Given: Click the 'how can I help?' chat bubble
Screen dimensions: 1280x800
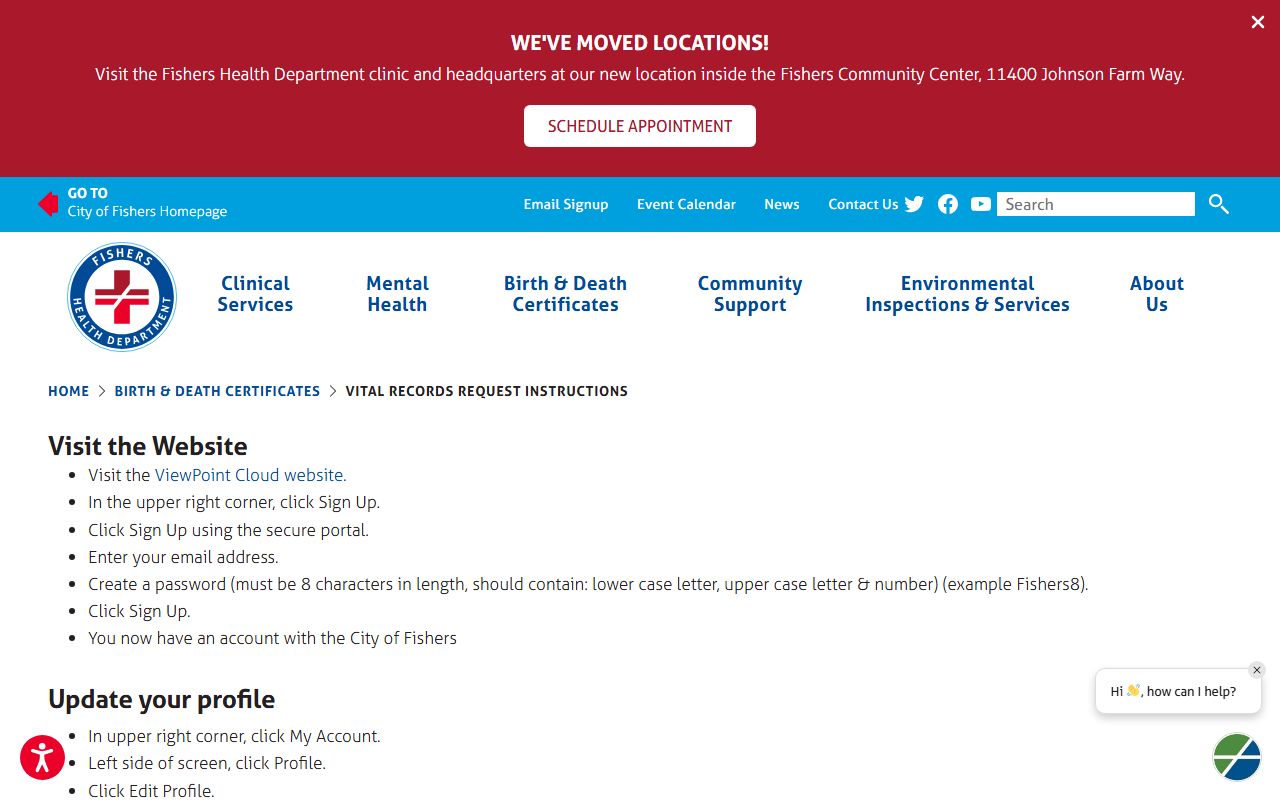Looking at the screenshot, I should point(1178,691).
